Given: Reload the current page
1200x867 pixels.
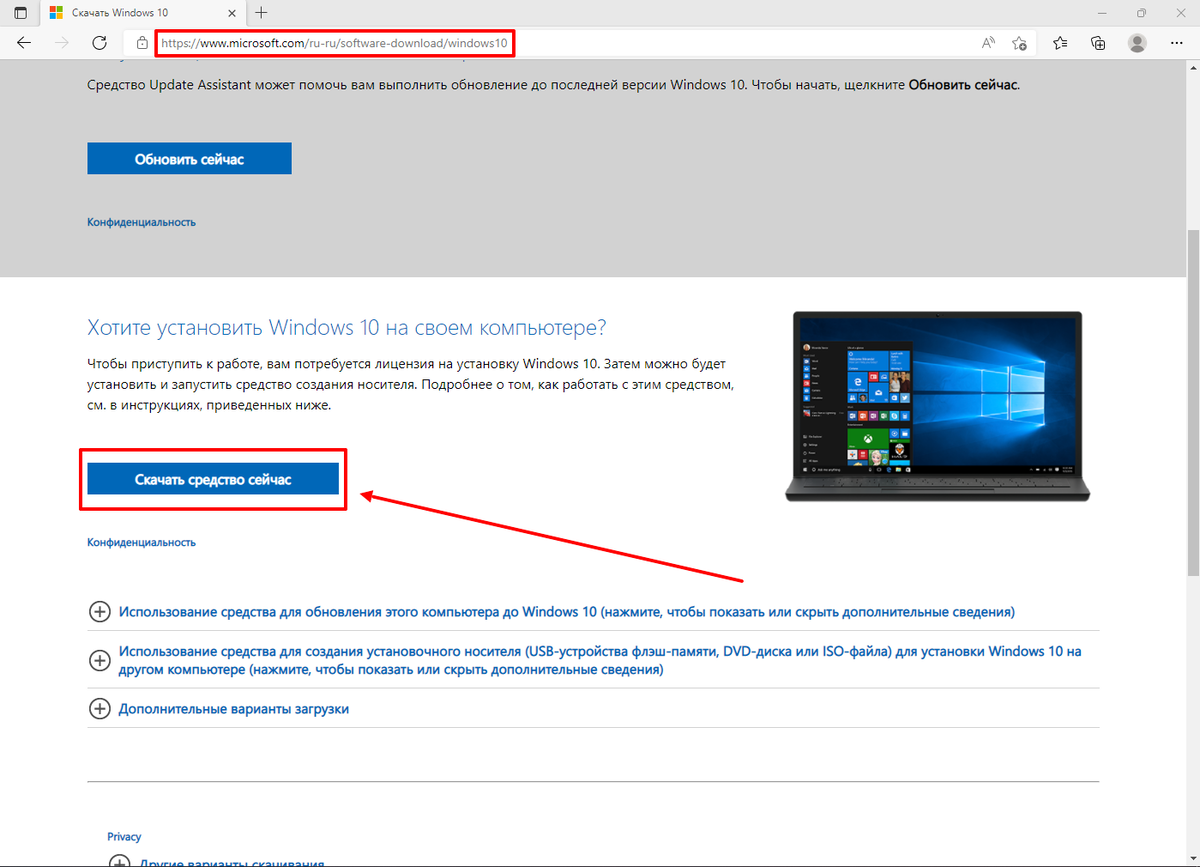Looking at the screenshot, I should click(x=99, y=43).
